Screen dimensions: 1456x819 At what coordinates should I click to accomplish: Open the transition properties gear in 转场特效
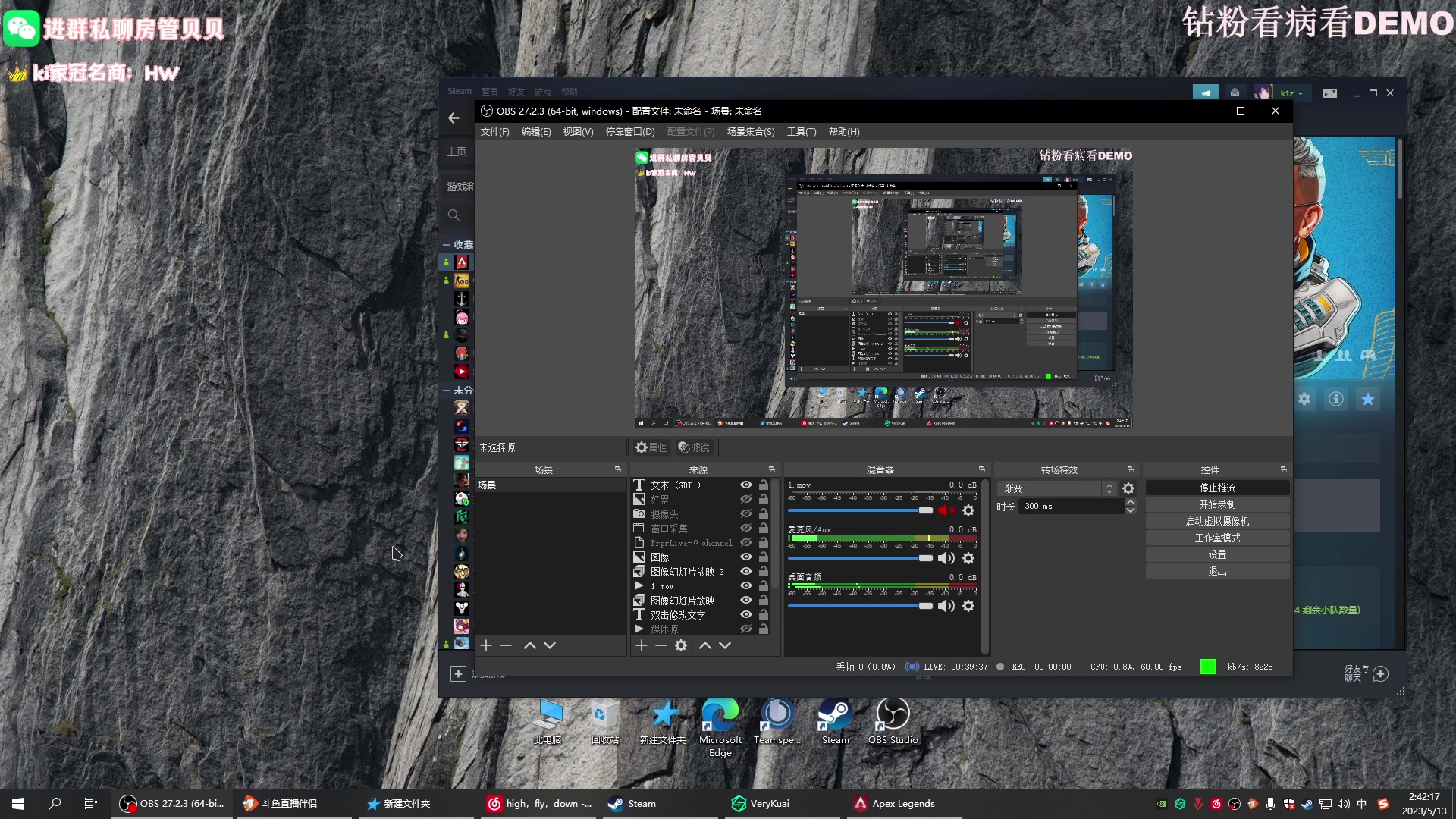point(1128,489)
